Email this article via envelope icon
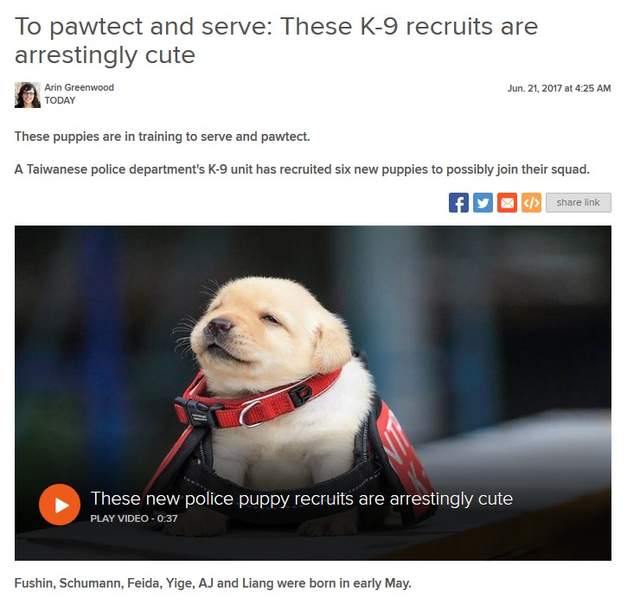This screenshot has height=610, width=640. 507,203
